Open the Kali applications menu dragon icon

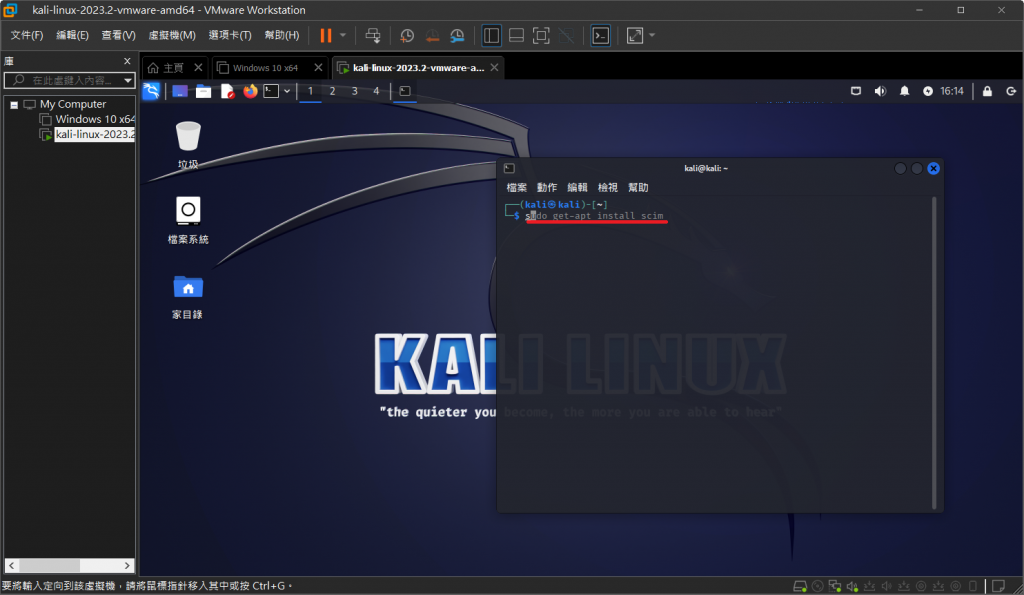point(151,91)
